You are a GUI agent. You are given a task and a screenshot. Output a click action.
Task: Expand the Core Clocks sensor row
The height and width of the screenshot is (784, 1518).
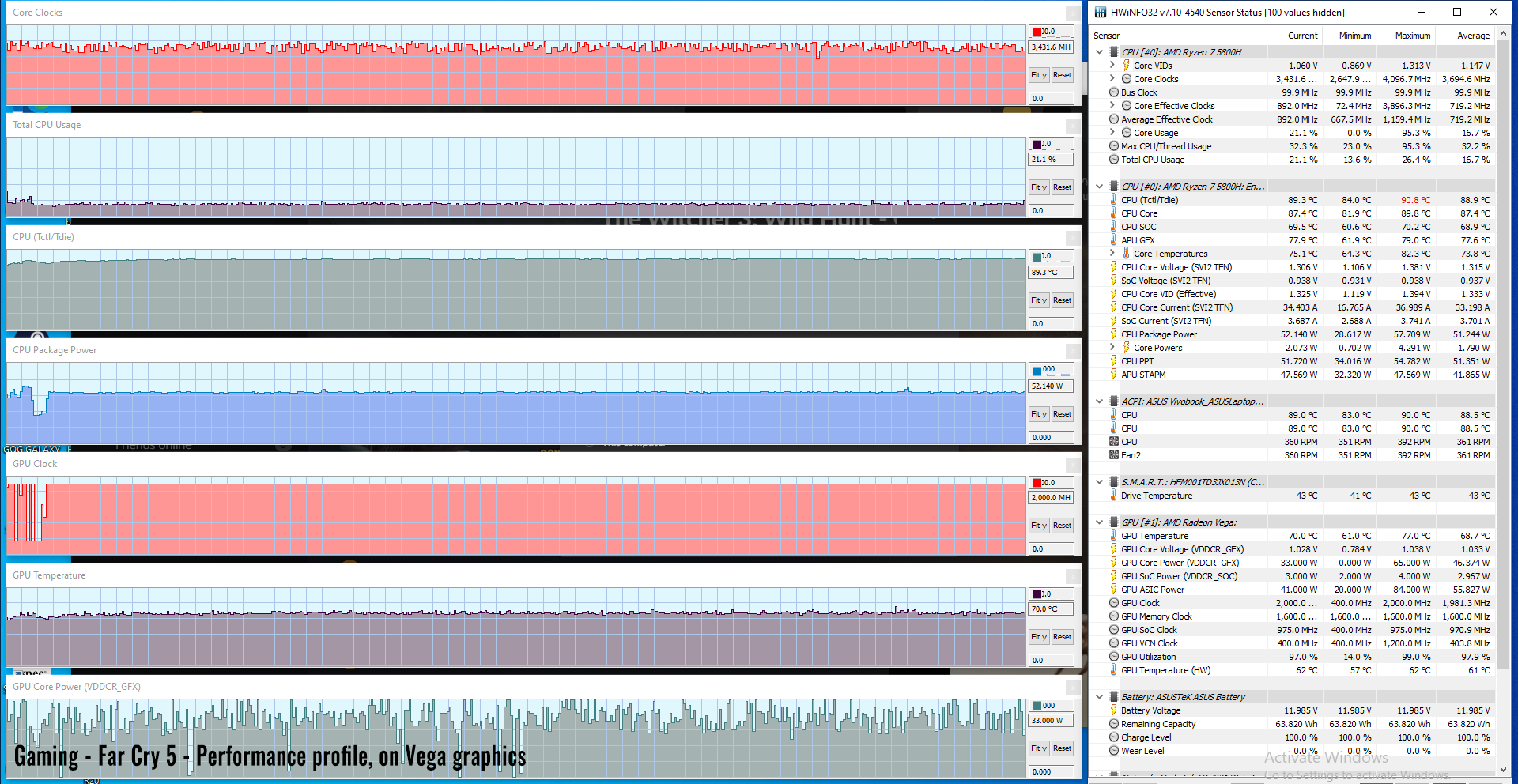(1112, 79)
